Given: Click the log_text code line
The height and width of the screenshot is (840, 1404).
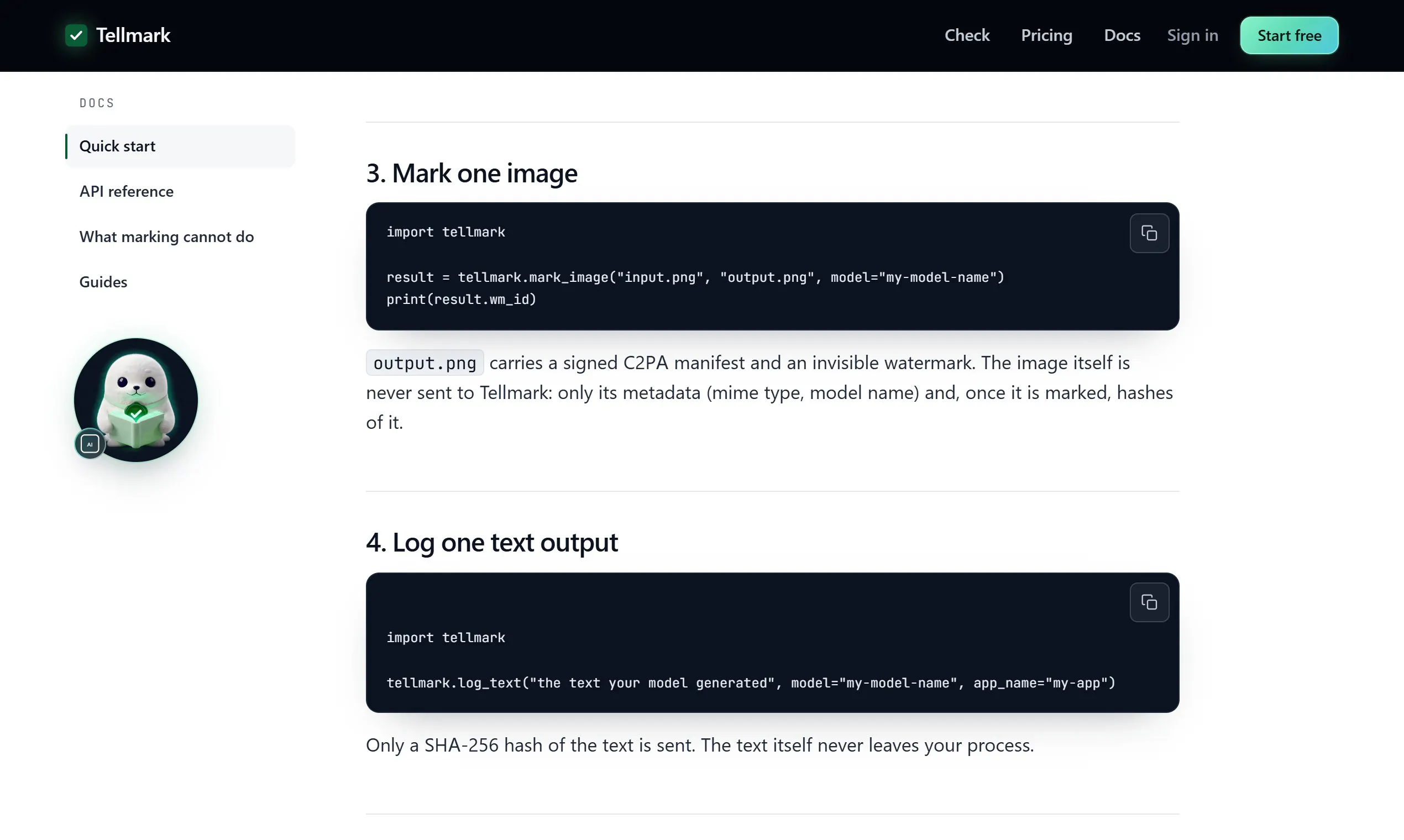Looking at the screenshot, I should click(751, 683).
